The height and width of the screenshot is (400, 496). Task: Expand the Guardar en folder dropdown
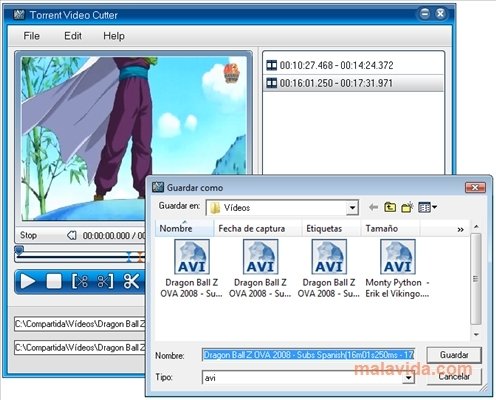click(352, 208)
